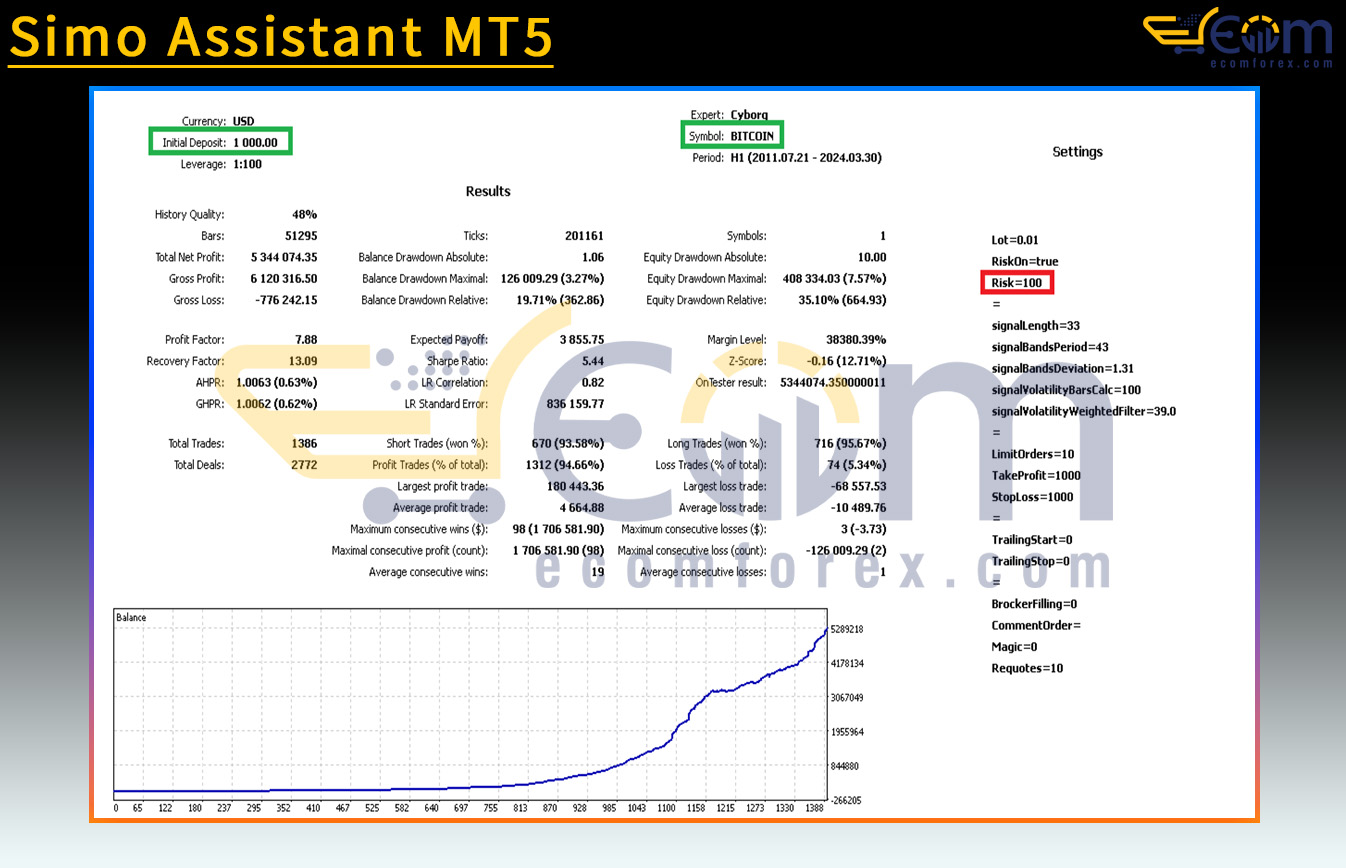Screen dimensions: 1346x868
Task: Select Maximal consecutive loss '-126 009.29 (2)'
Action: tap(847, 551)
